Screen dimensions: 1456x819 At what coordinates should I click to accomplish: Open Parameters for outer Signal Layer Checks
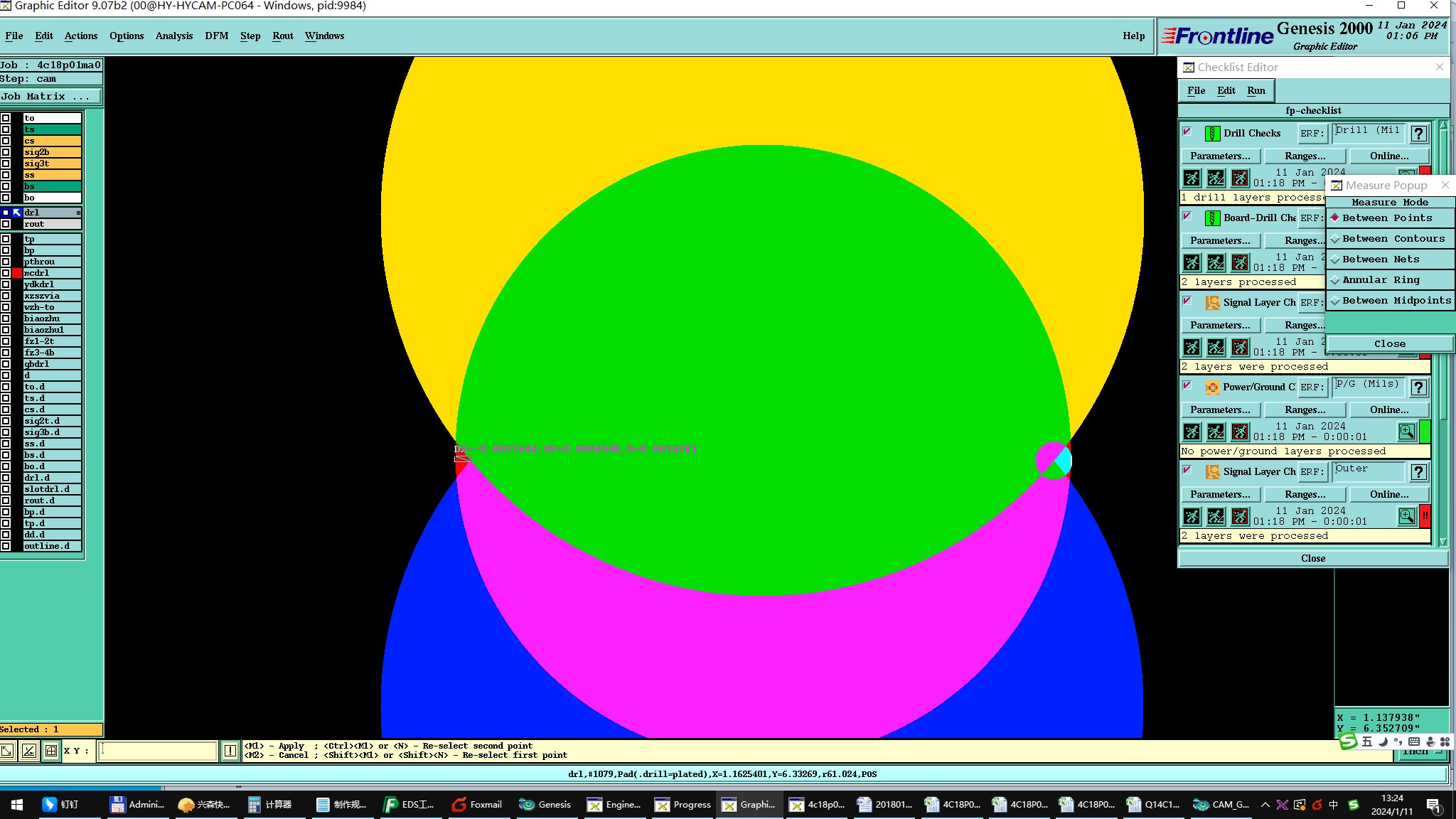pyautogui.click(x=1220, y=494)
